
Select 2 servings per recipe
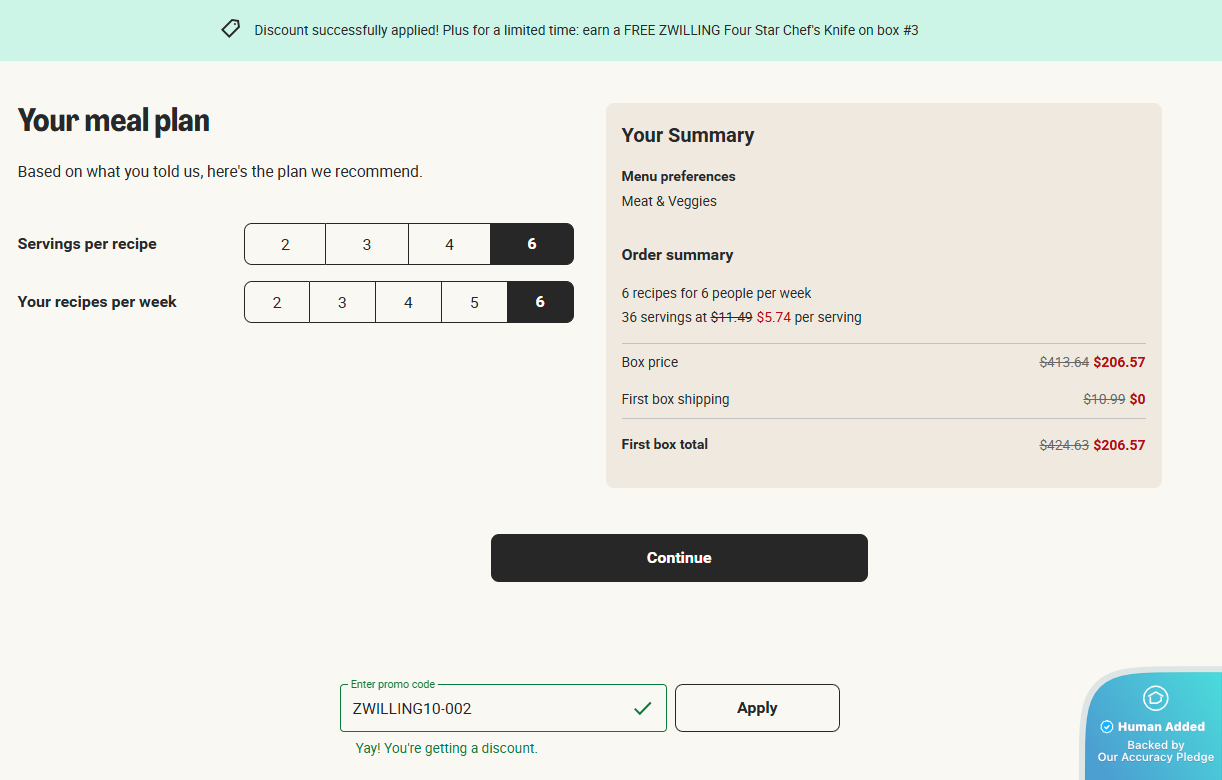(x=285, y=244)
